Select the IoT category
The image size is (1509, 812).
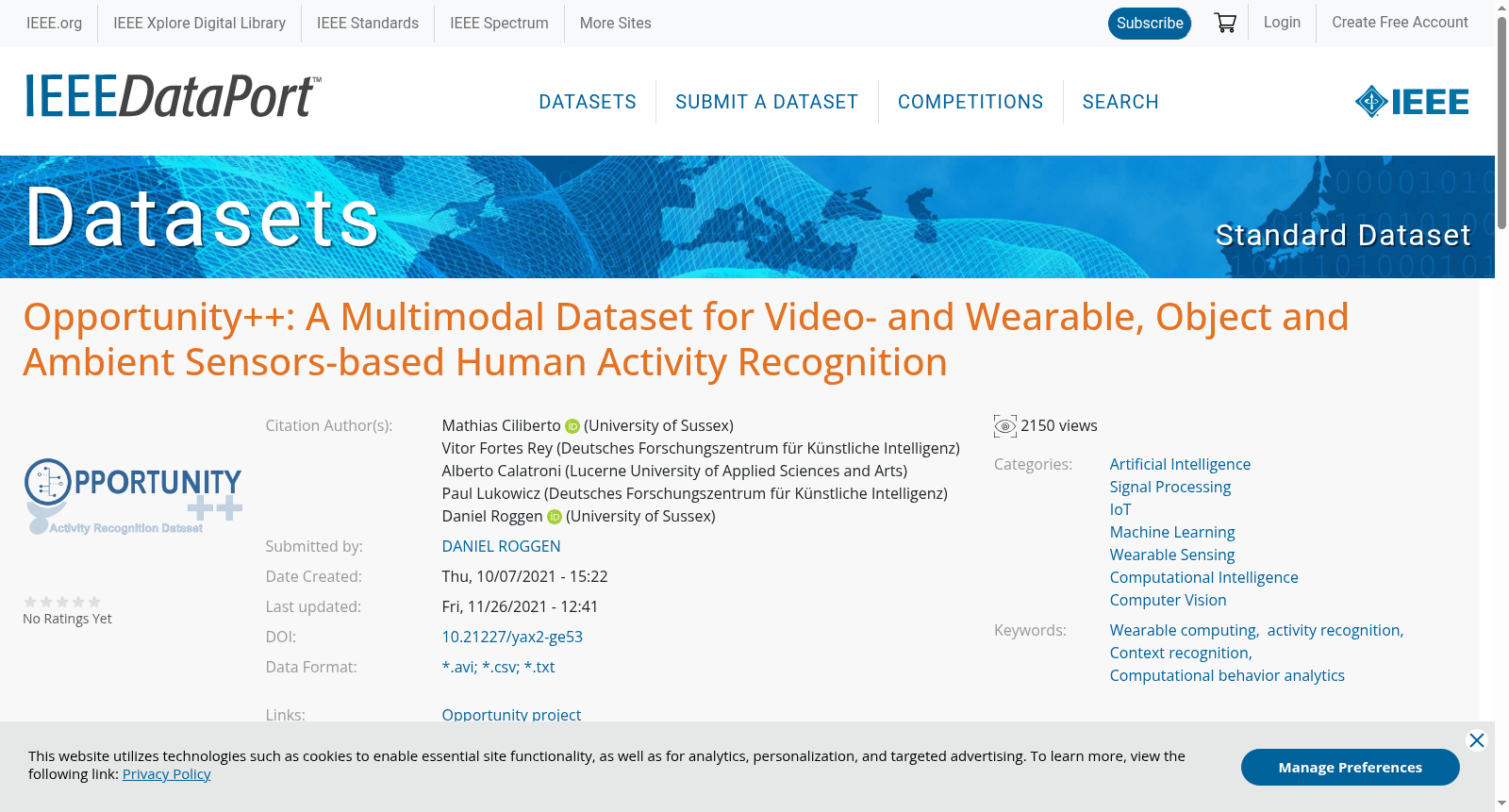point(1120,510)
